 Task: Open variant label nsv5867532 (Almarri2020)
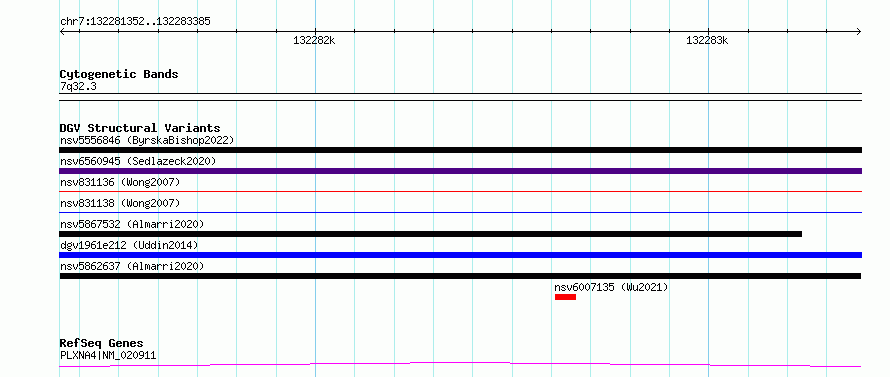tap(132, 224)
